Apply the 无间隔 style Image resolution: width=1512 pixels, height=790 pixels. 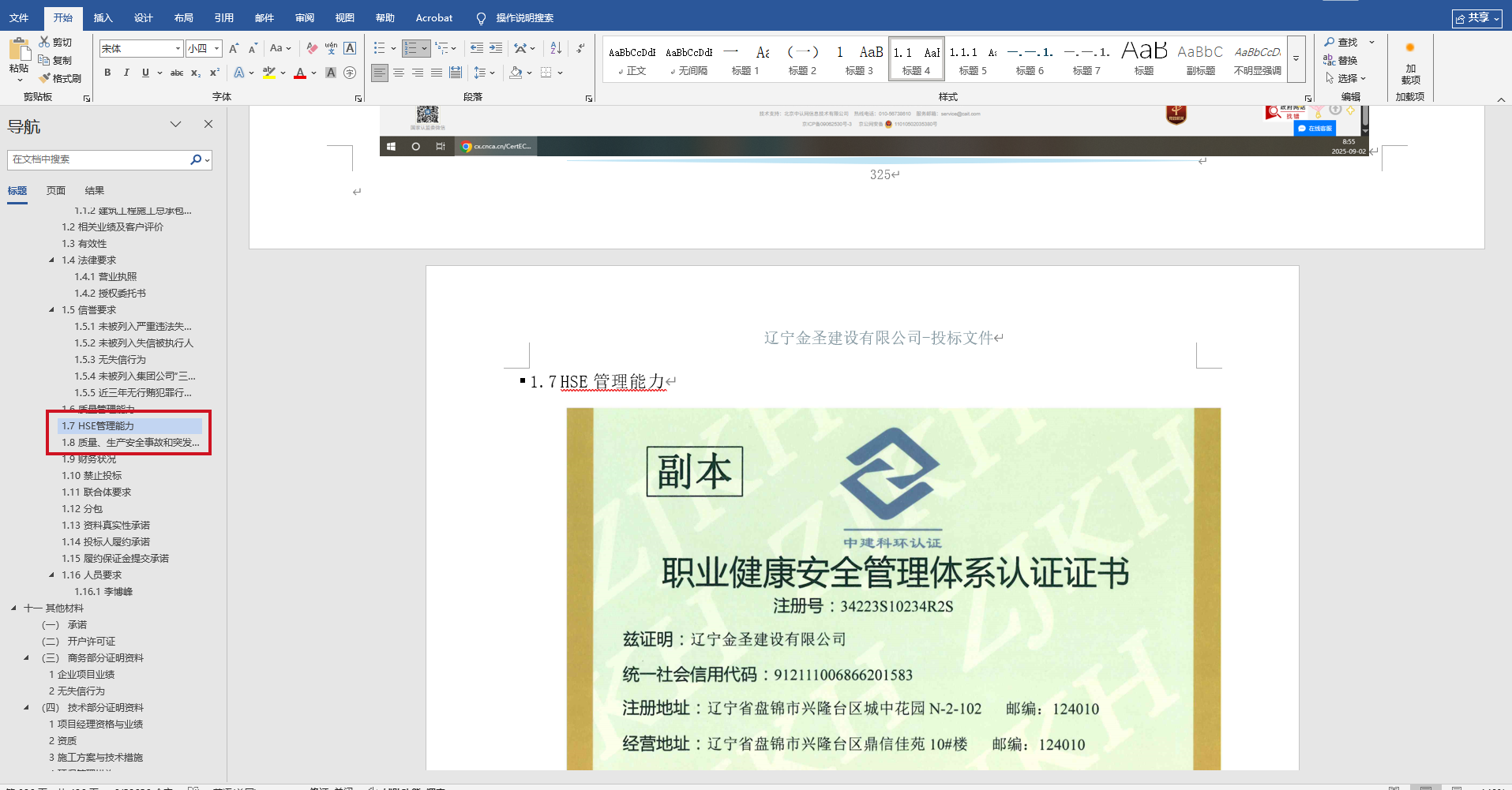coord(688,59)
